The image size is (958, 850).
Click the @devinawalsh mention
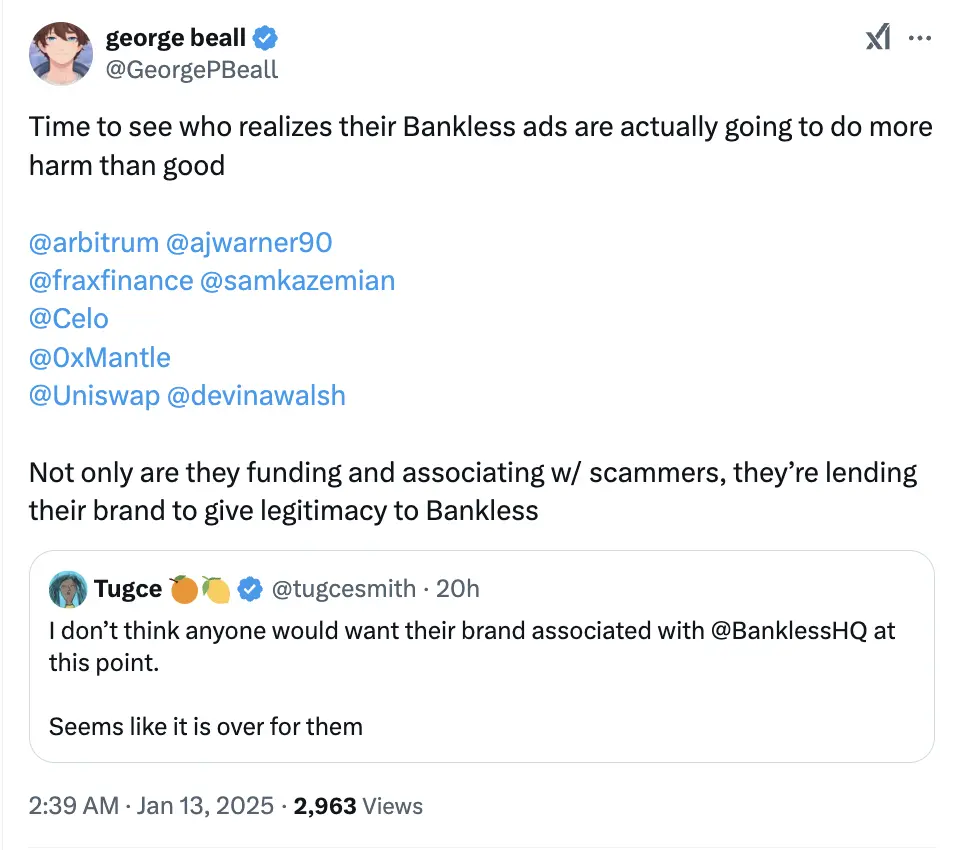coord(256,395)
